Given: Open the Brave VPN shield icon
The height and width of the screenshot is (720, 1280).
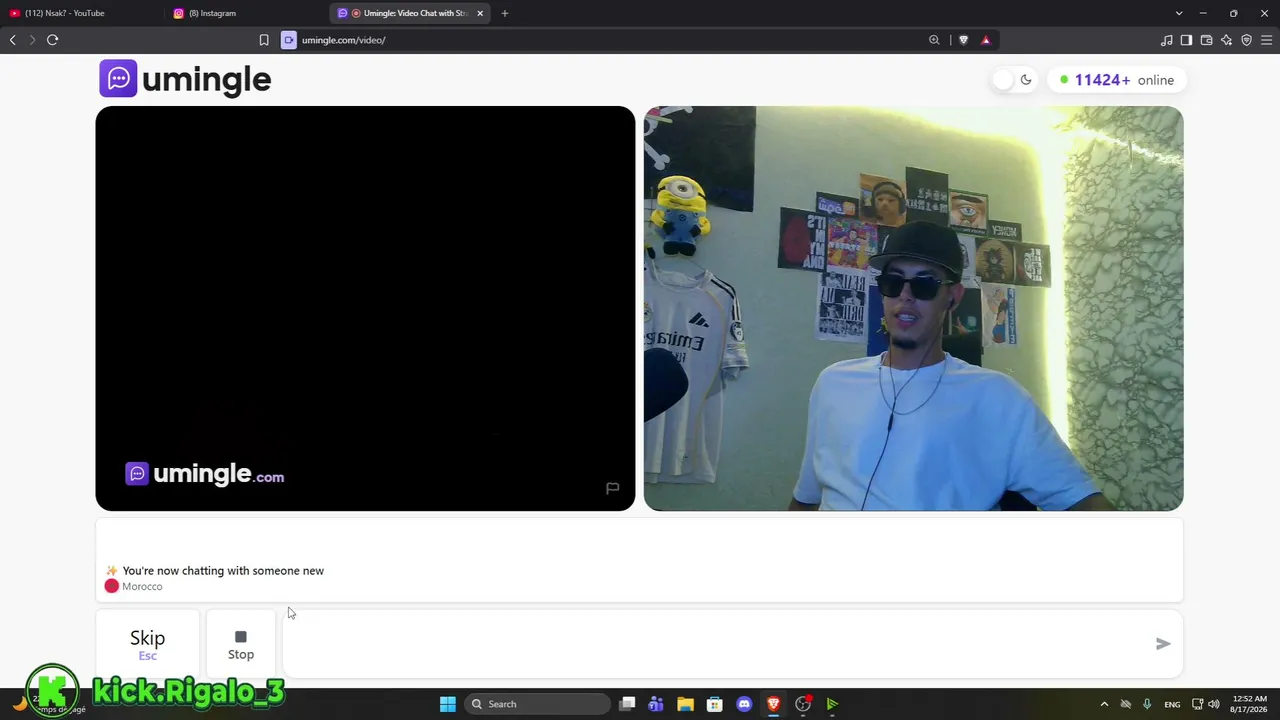Looking at the screenshot, I should (x=1247, y=40).
